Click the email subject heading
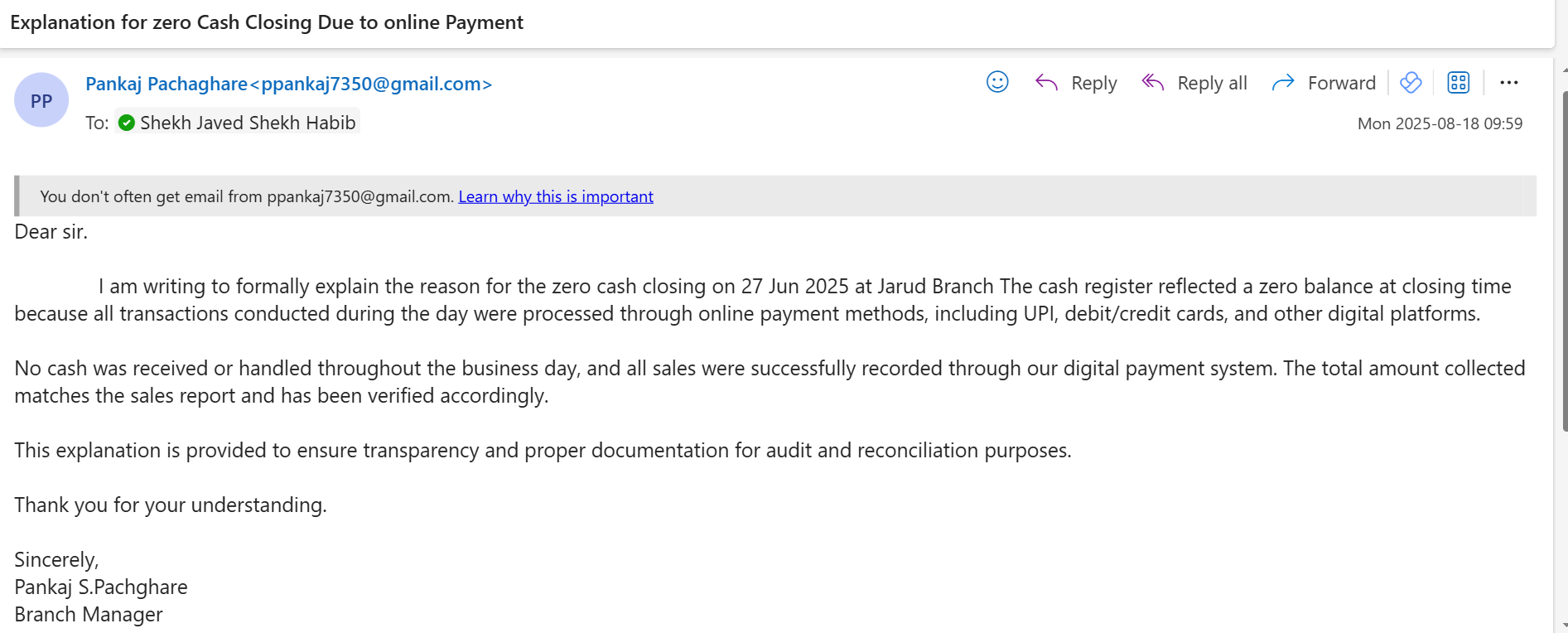The image size is (1568, 633). [267, 22]
